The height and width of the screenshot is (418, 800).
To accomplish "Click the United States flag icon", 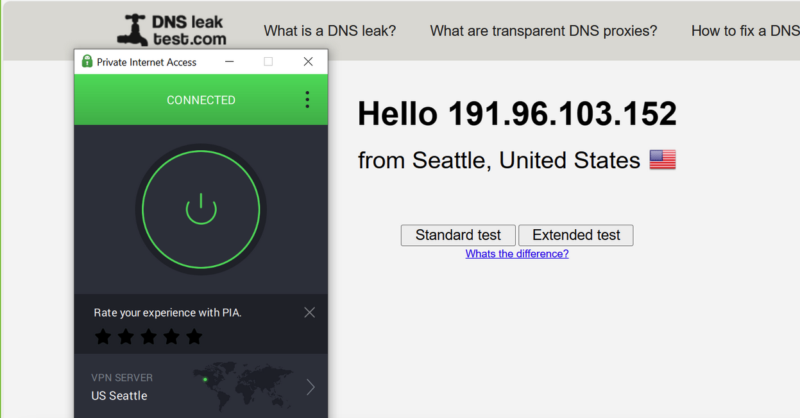I will (663, 159).
